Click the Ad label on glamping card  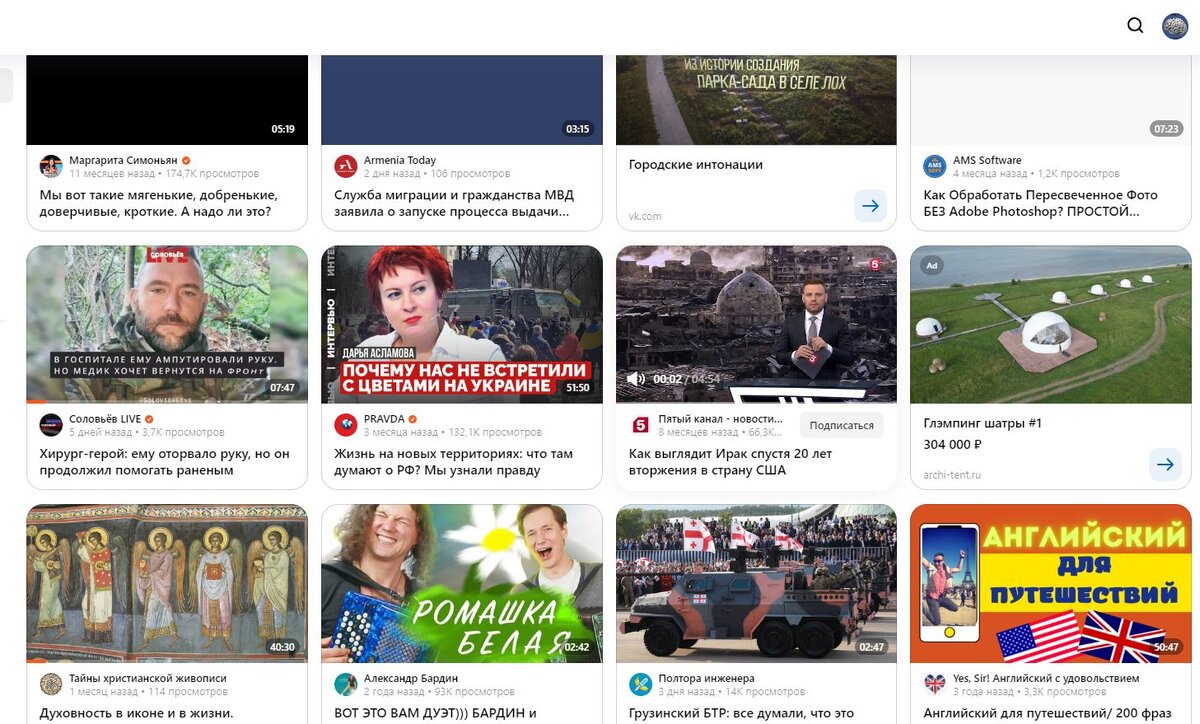tap(932, 266)
